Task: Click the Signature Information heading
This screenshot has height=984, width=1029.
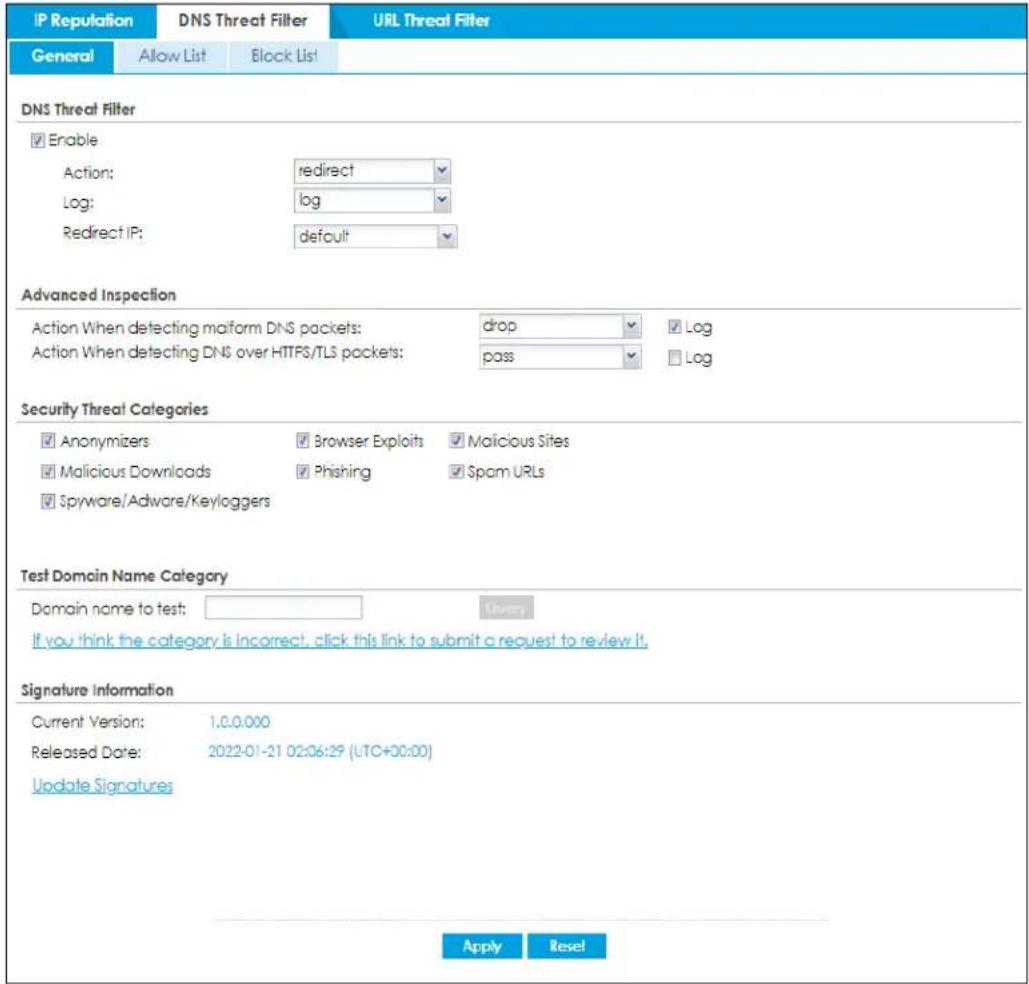Action: click(97, 690)
